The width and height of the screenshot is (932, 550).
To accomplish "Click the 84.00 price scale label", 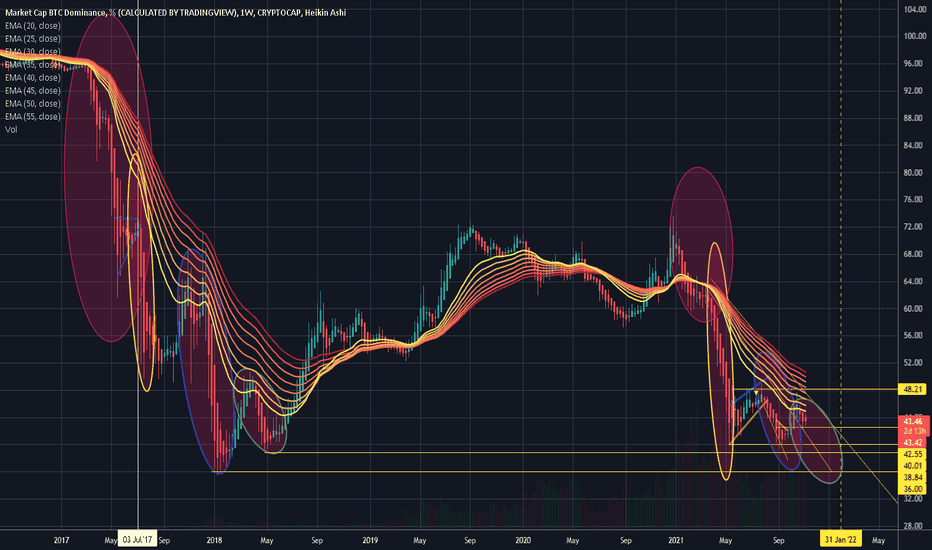I will [x=914, y=146].
